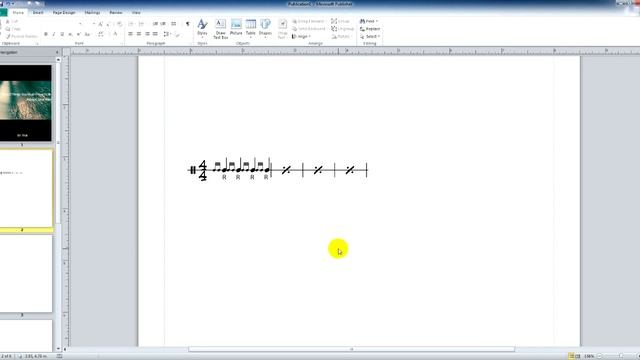Open Font dialog launcher
The image size is (640, 360).
pyautogui.click(x=122, y=43)
